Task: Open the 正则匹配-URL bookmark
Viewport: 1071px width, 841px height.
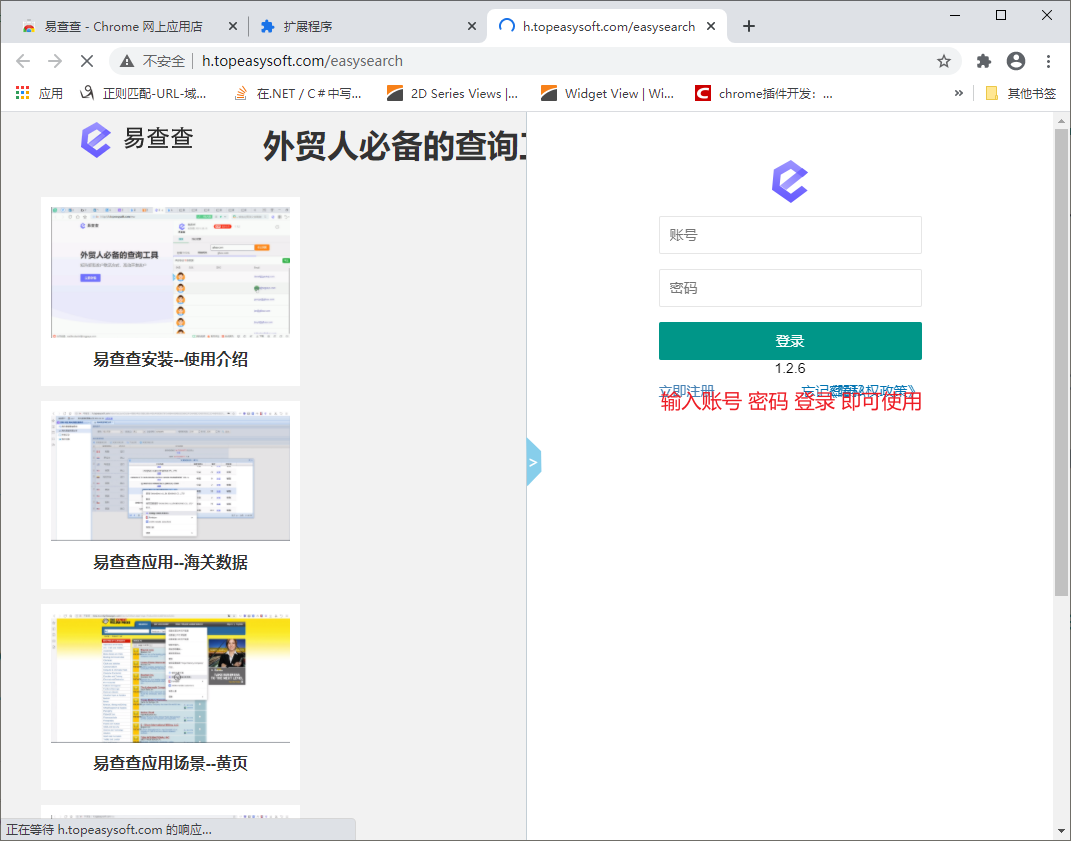Action: (x=143, y=94)
